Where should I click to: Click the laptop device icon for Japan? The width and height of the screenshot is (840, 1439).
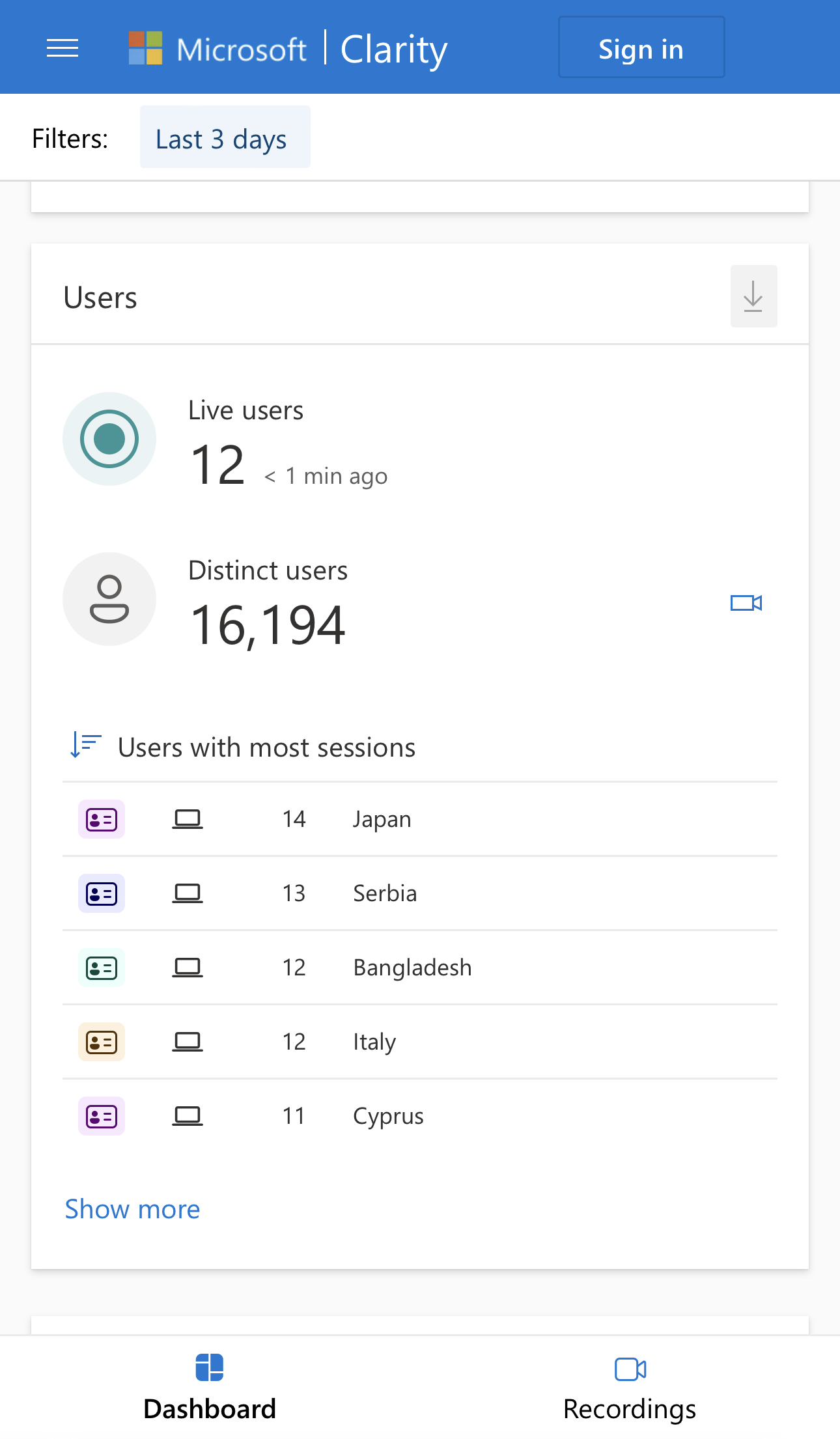click(x=188, y=819)
